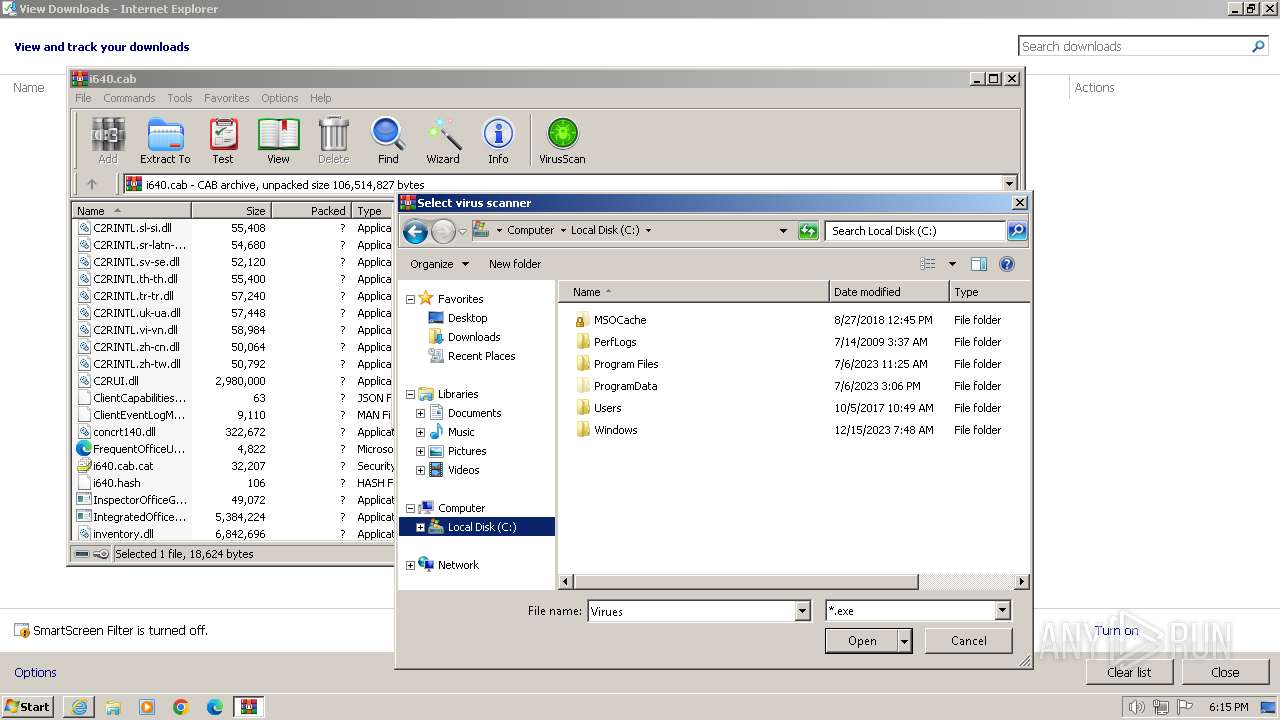Click the WinRAR taskbar button
Screen dimensions: 1280x720
click(x=249, y=707)
